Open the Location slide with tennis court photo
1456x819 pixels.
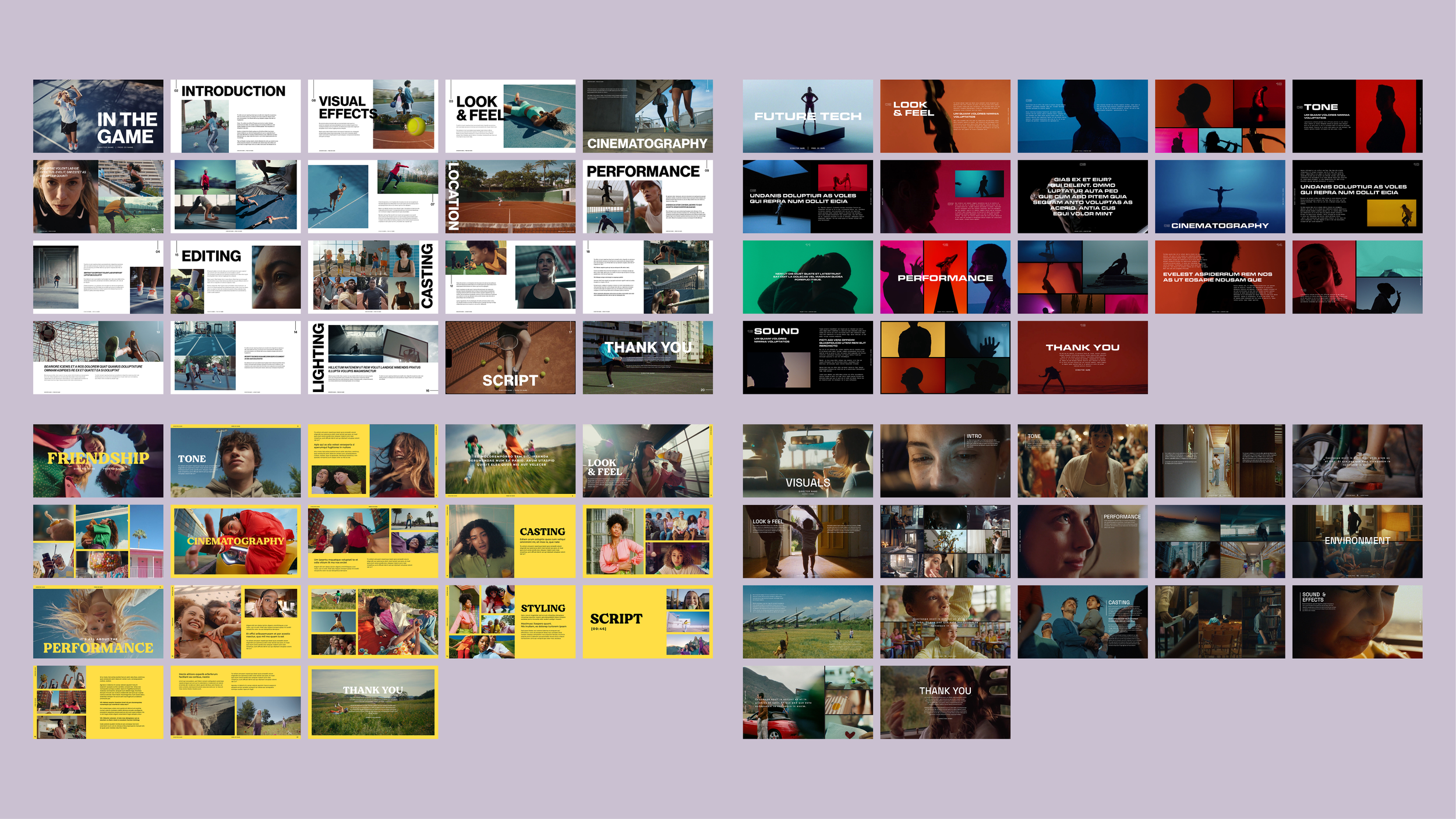pyautogui.click(x=510, y=201)
